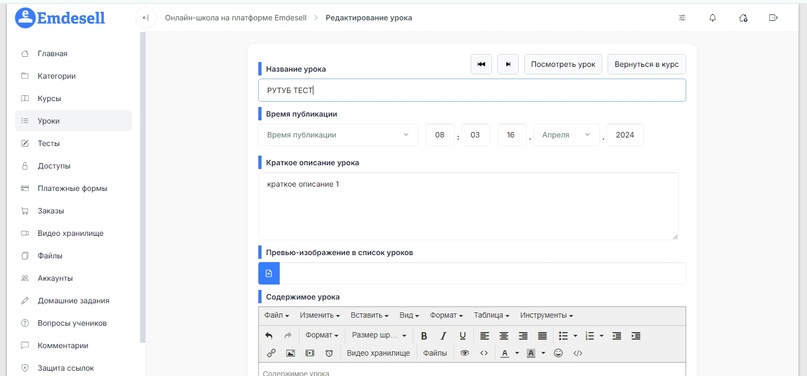The height and width of the screenshot is (376, 807).
Task: Apply the current text color (A button)
Action: pyautogui.click(x=505, y=353)
